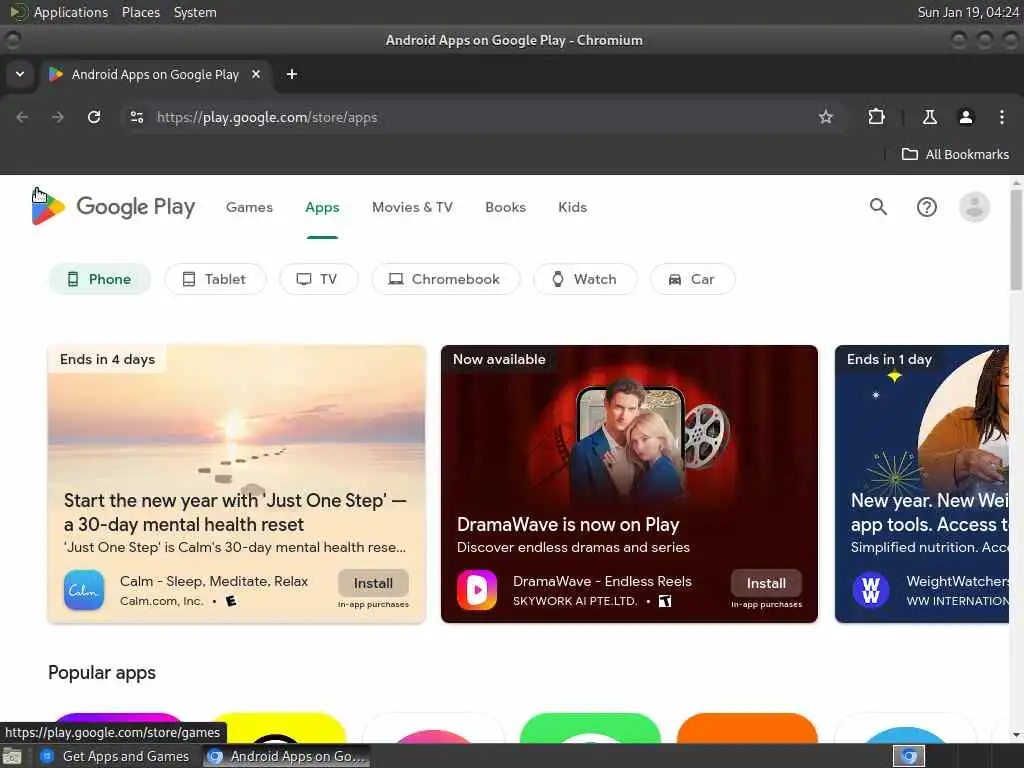Viewport: 1024px width, 768px height.
Task: Open the Chrome Labs flask icon
Action: pyautogui.click(x=929, y=117)
